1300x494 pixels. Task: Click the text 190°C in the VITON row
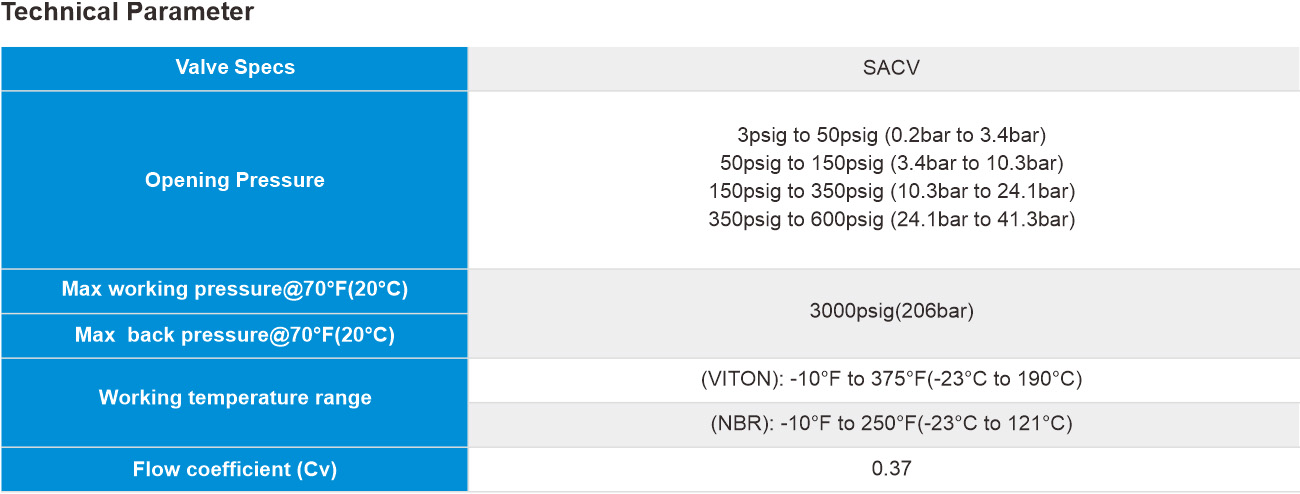[1051, 380]
